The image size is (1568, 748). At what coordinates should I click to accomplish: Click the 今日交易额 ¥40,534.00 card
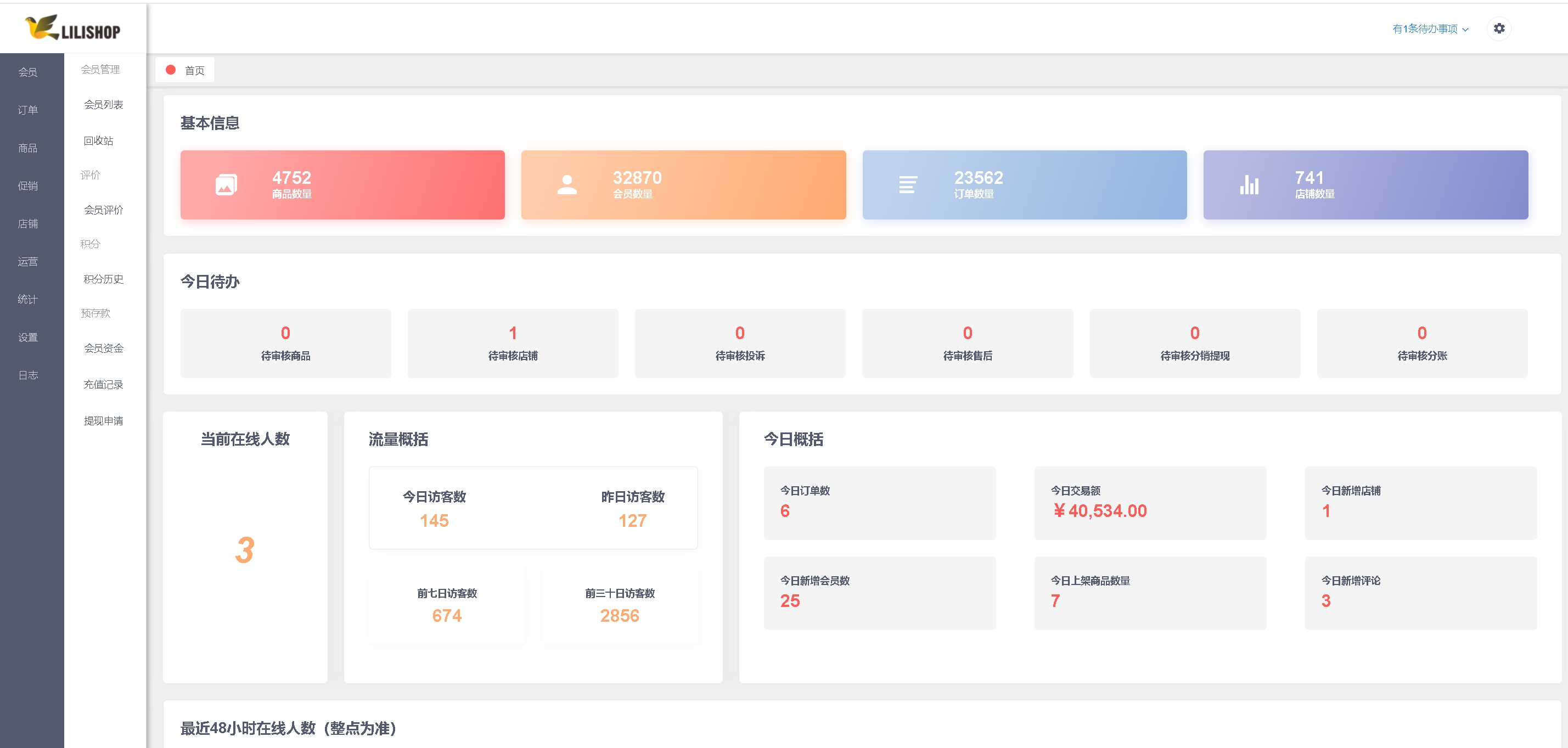click(1150, 503)
